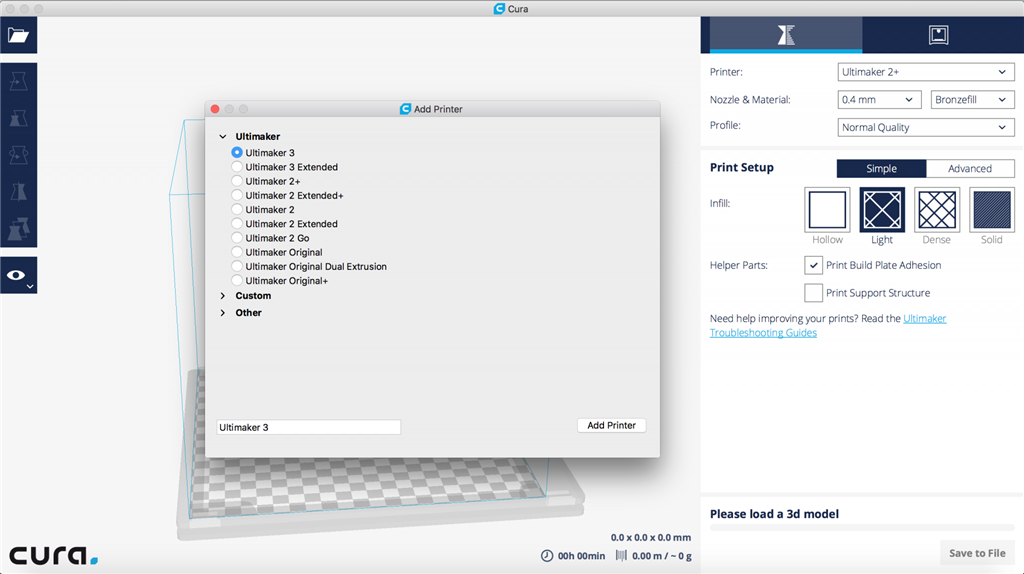The width and height of the screenshot is (1024, 574).
Task: Select the Dense infill icon
Action: point(937,210)
